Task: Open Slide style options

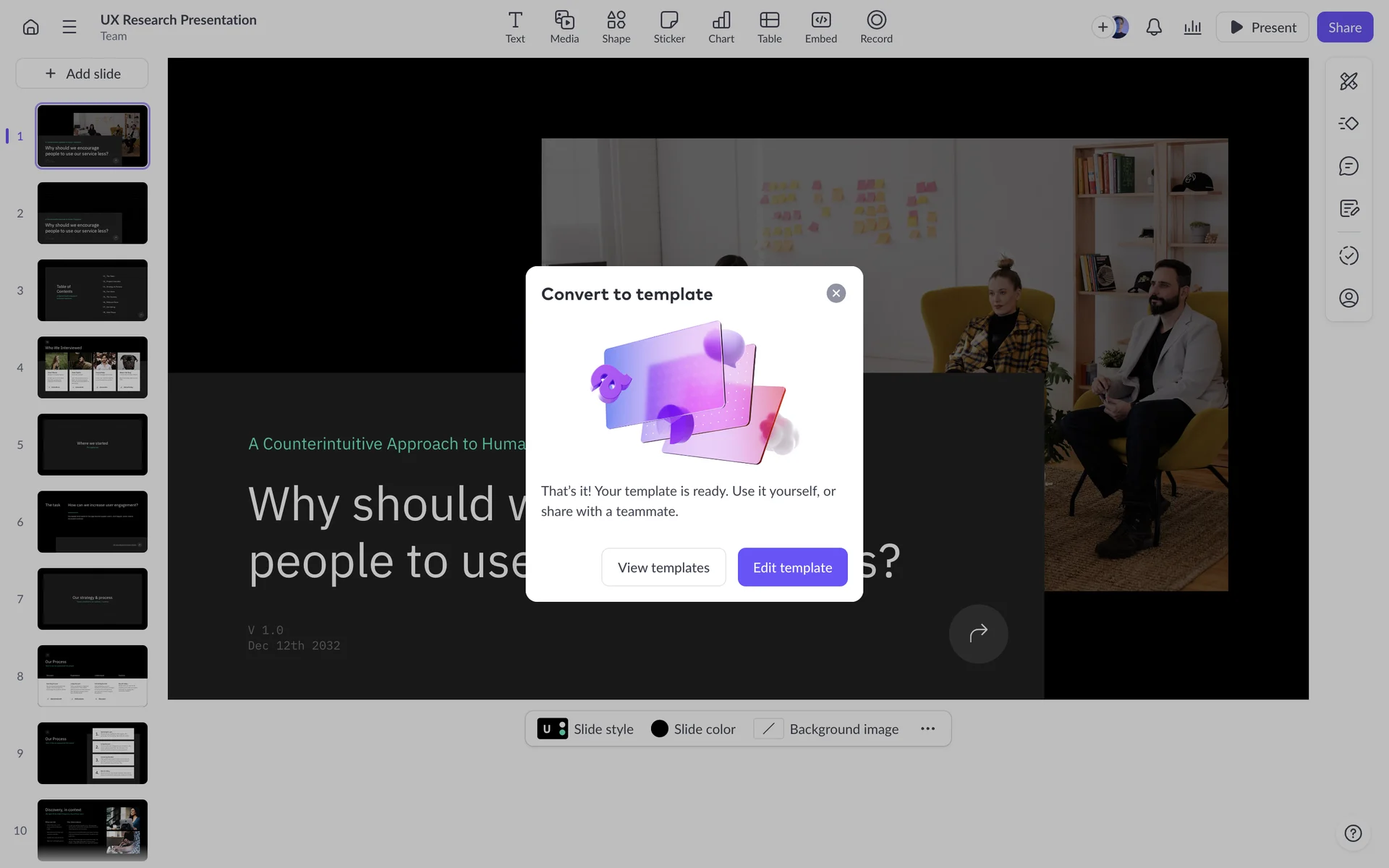Action: click(585, 729)
